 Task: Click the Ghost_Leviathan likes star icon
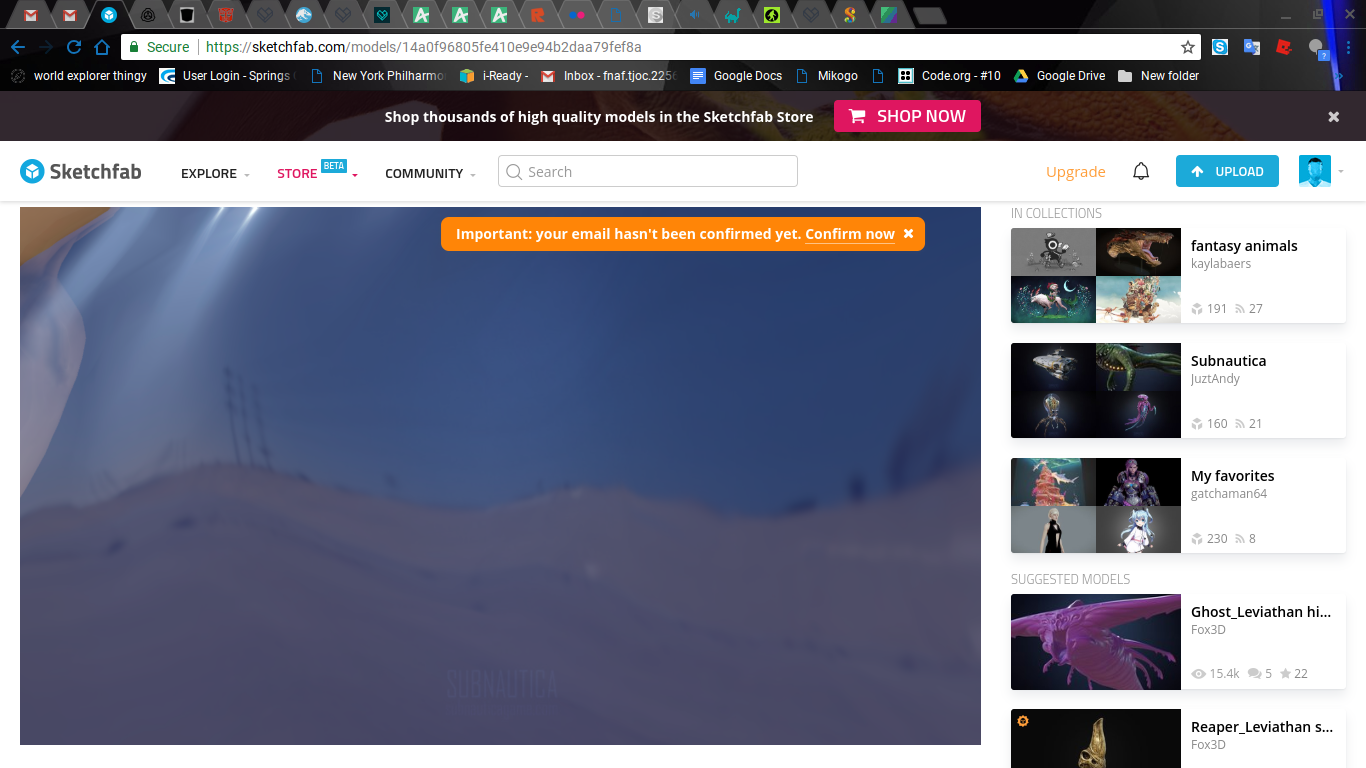pyautogui.click(x=1285, y=674)
